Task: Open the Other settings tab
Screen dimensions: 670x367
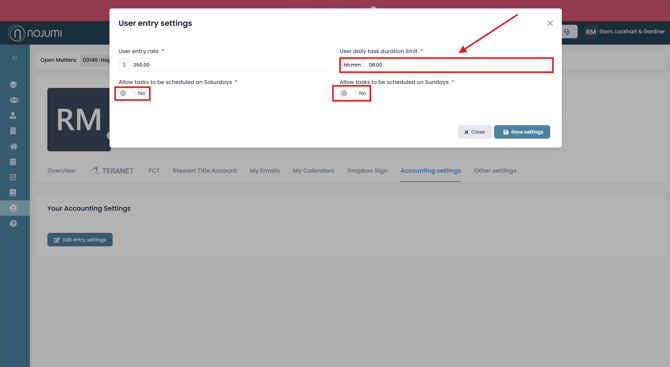Action: coord(495,170)
